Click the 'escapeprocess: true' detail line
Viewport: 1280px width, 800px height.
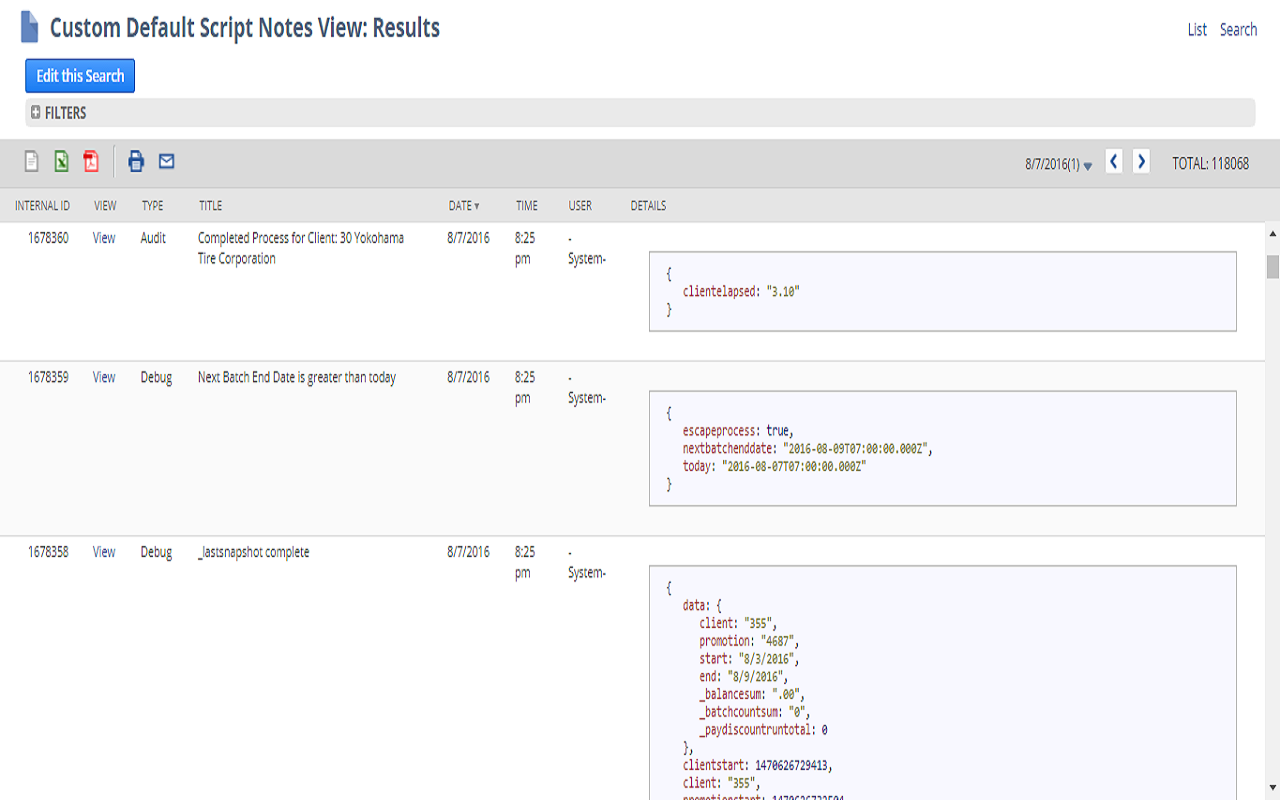coord(738,430)
